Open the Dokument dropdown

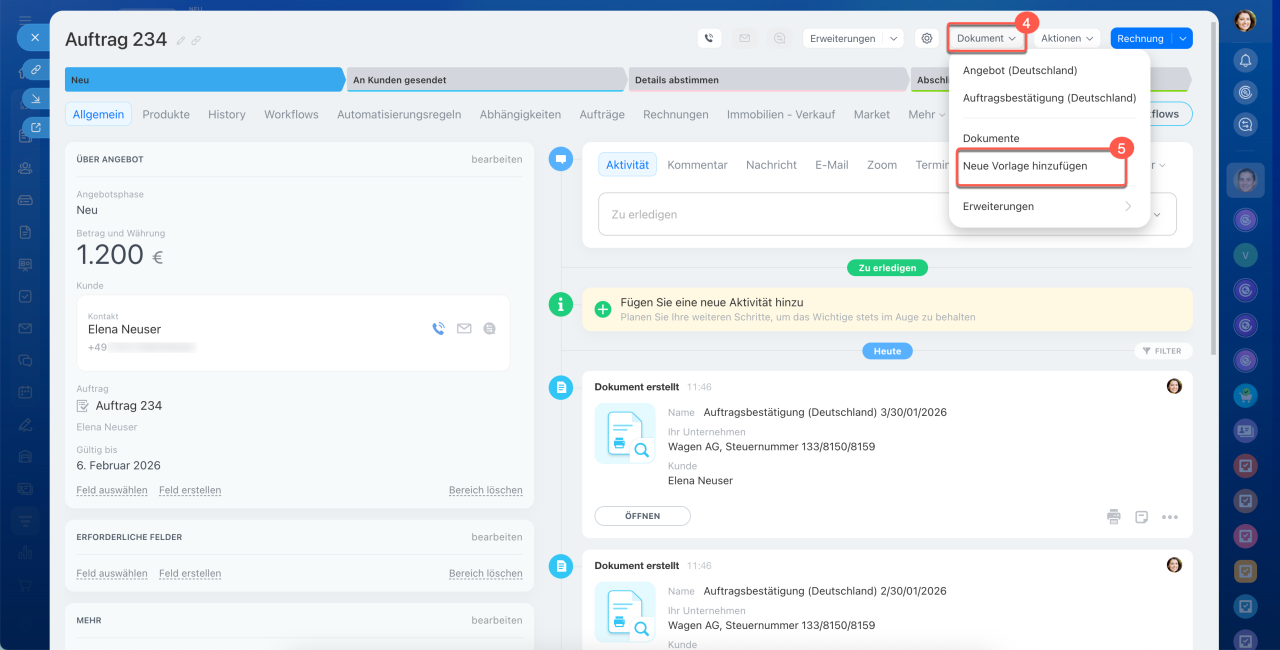coord(986,38)
